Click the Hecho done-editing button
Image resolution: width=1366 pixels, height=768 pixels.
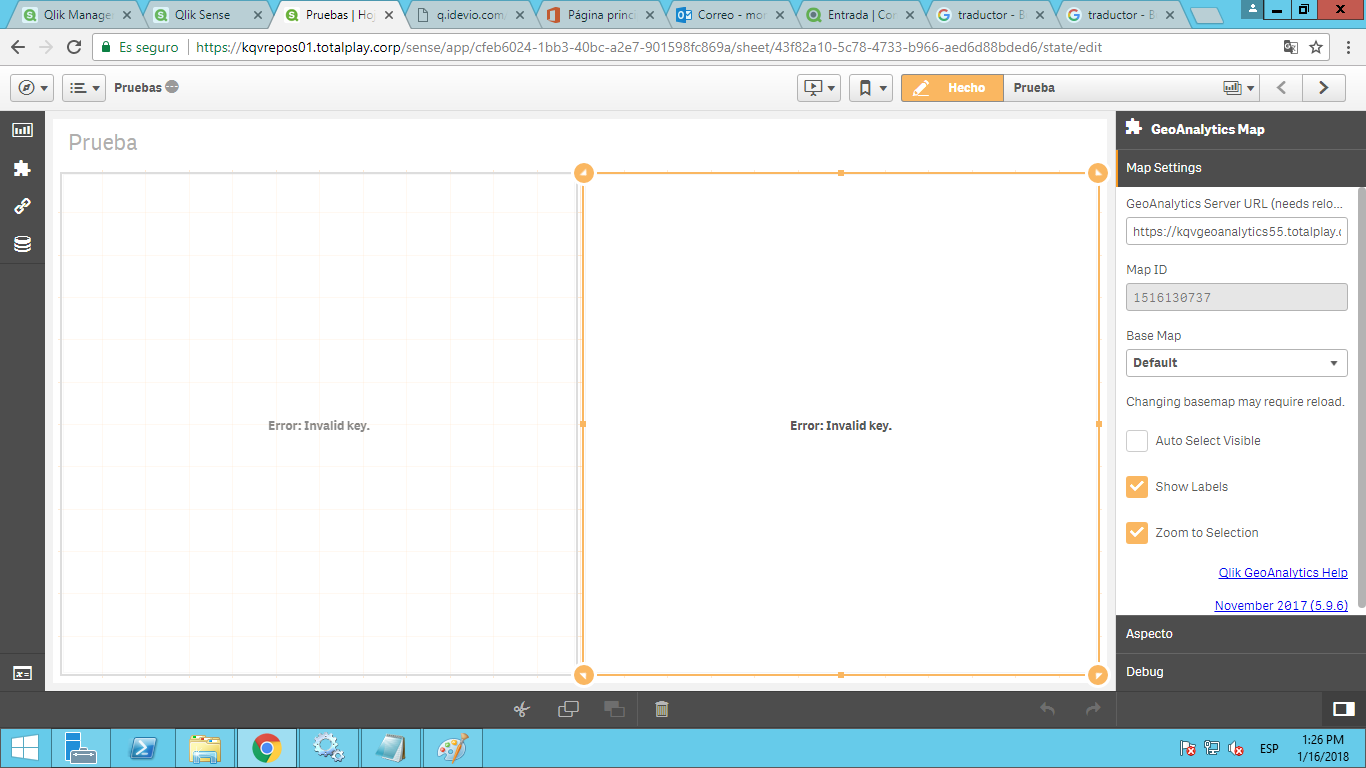point(952,88)
